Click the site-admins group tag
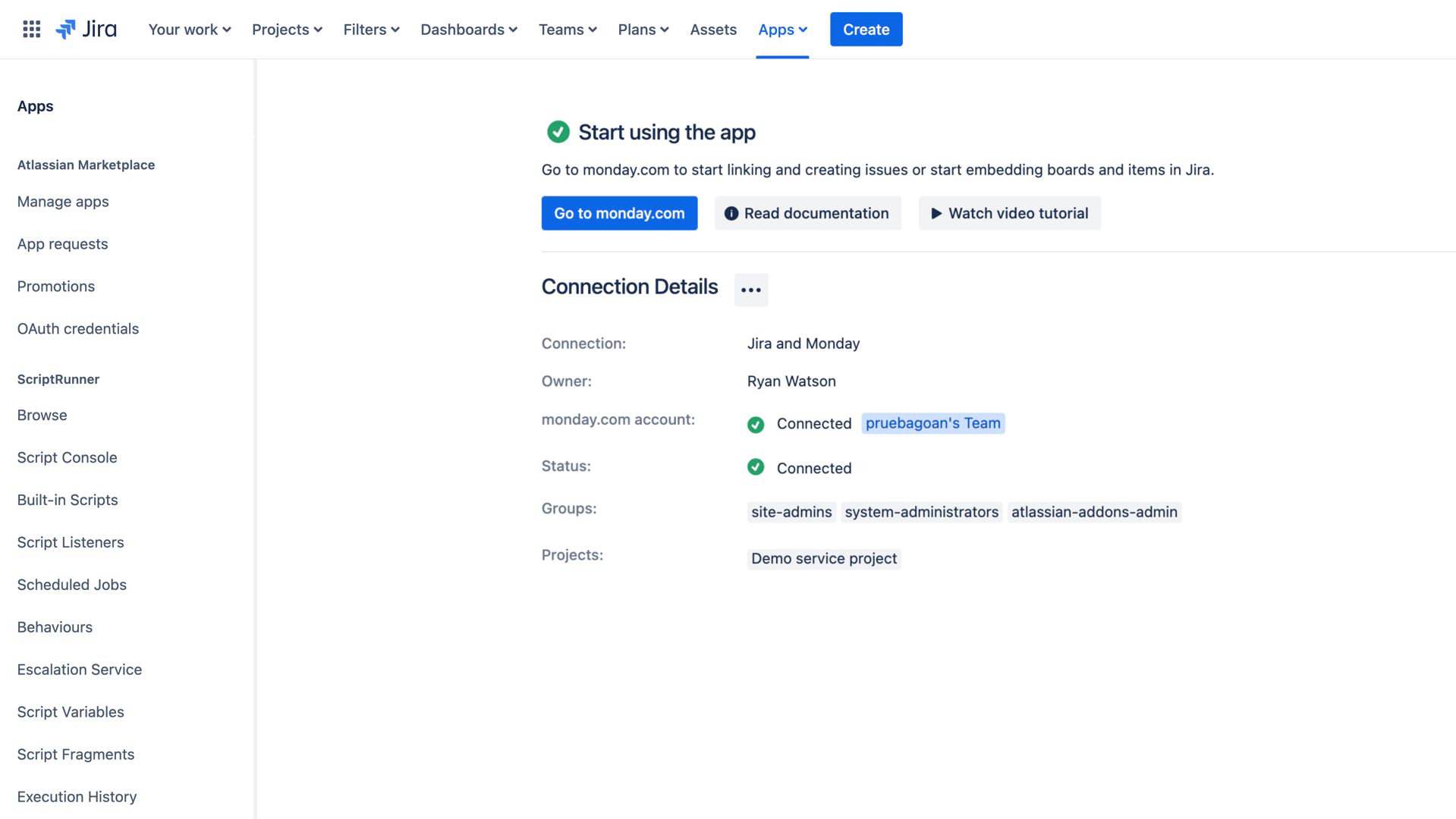This screenshot has height=819, width=1456. 791,513
